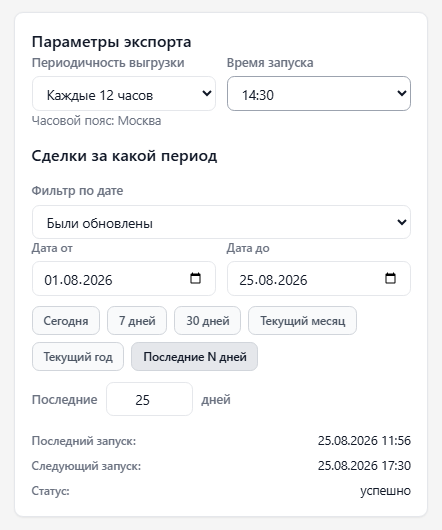The width and height of the screenshot is (442, 530).
Task: Open the calendar icon in Дата до
Action: (390, 278)
